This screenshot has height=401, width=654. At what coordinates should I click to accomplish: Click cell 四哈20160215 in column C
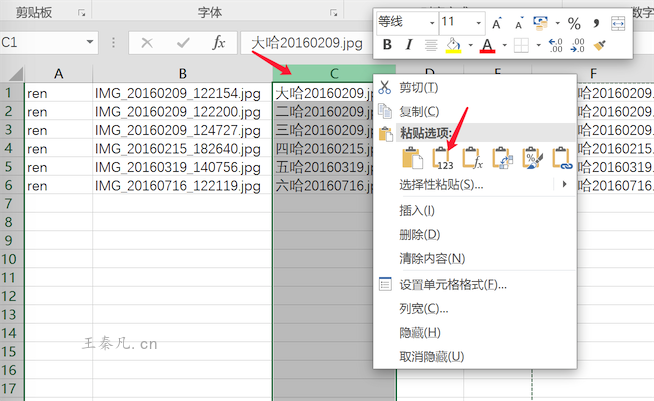(x=323, y=149)
